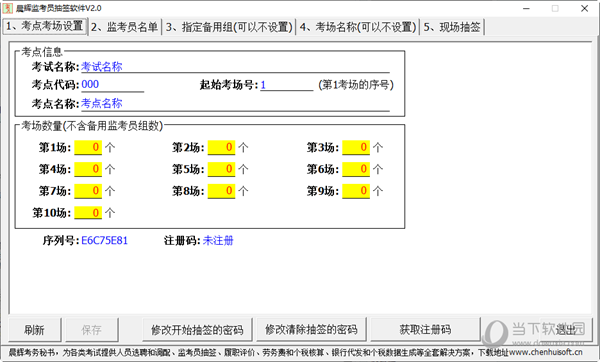Click the 注册码 label

click(182, 240)
